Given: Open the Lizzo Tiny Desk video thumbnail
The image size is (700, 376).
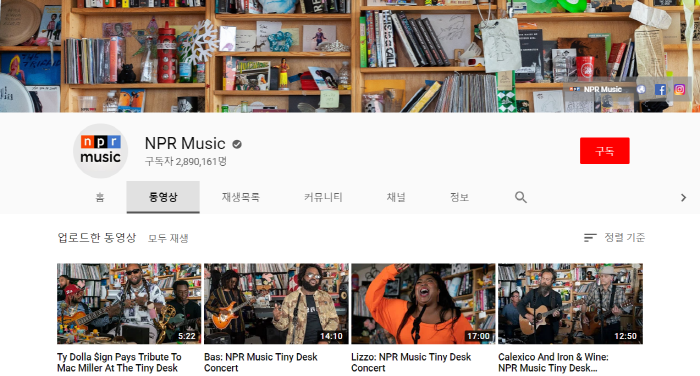Looking at the screenshot, I should click(x=423, y=304).
